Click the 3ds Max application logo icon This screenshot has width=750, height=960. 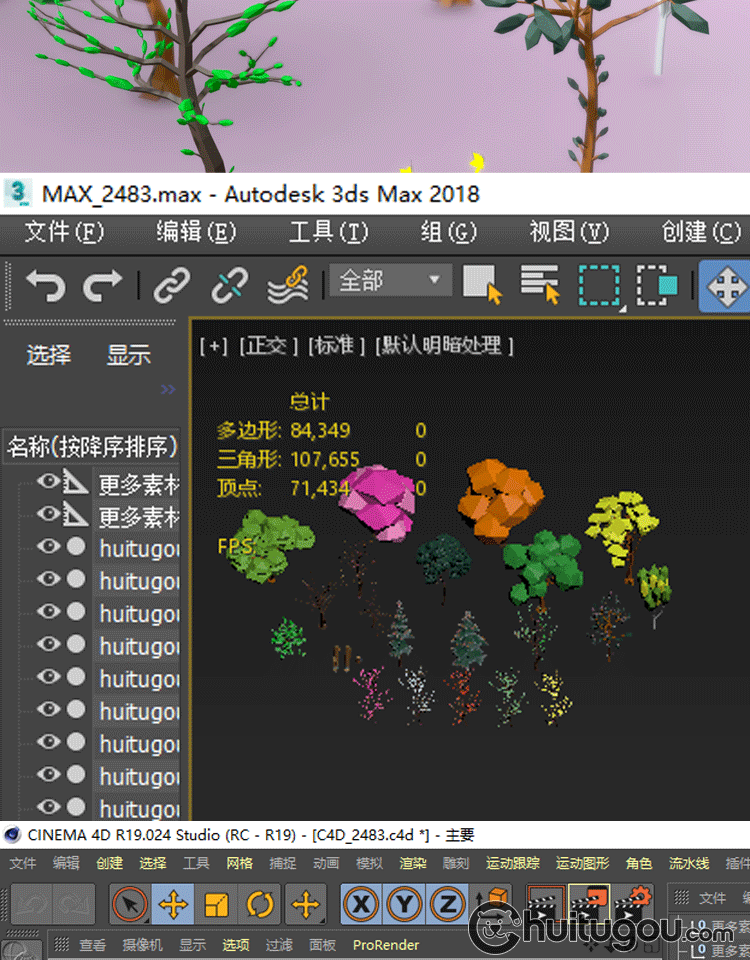coord(18,193)
